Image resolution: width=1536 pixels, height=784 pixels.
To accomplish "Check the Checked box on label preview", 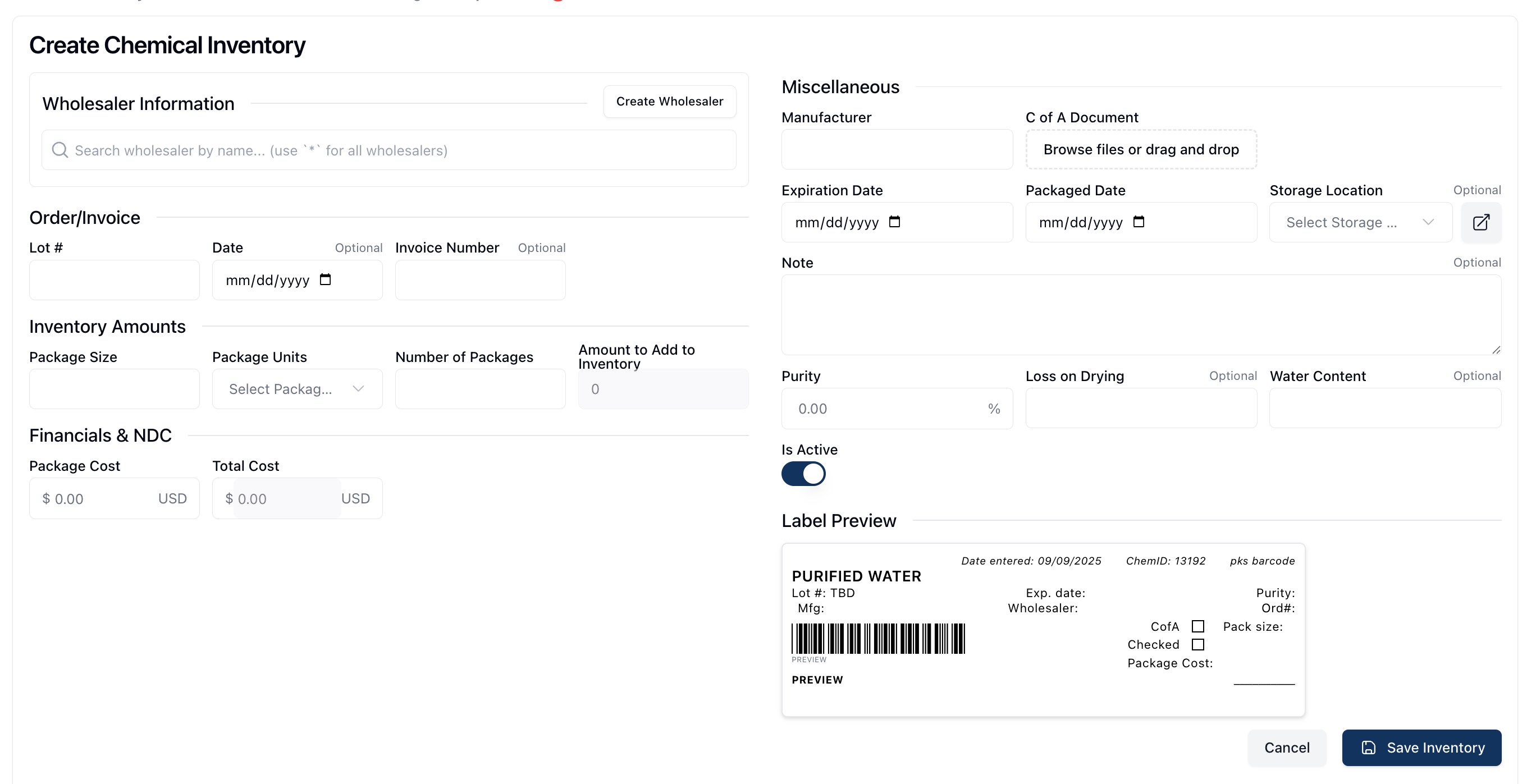I will pos(1197,644).
